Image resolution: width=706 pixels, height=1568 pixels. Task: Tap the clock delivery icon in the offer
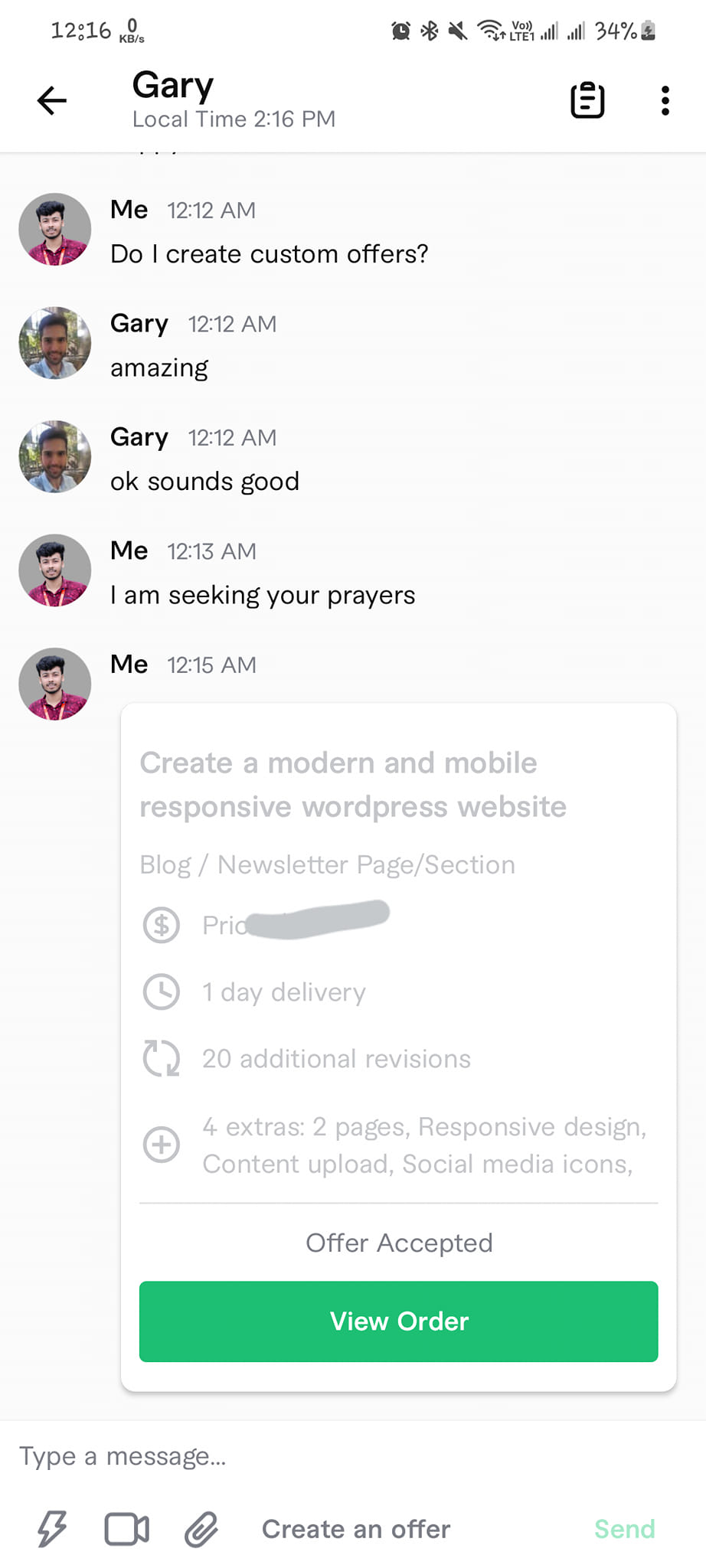coord(162,991)
